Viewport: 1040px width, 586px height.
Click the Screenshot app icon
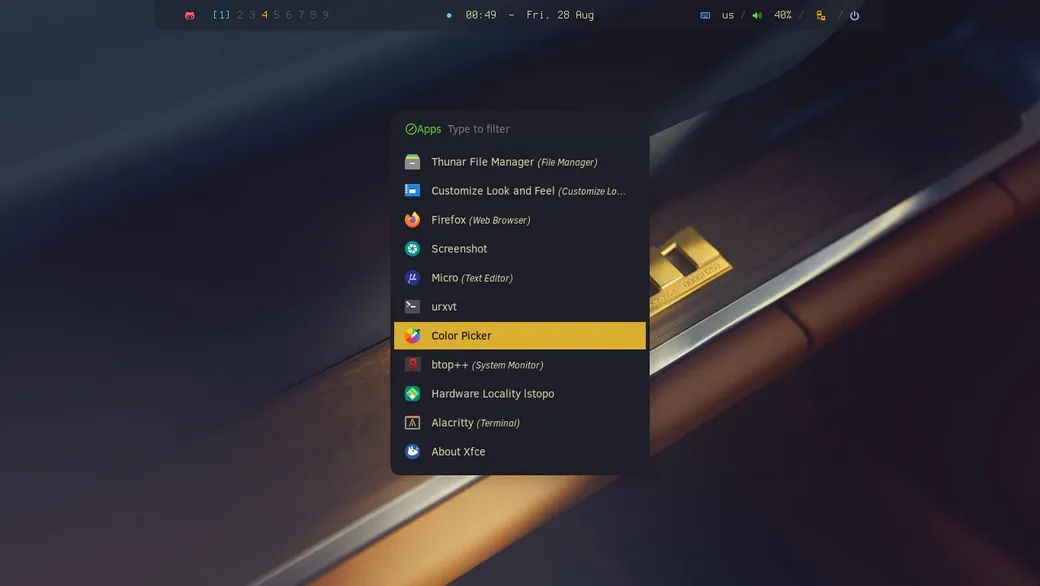[x=413, y=249]
